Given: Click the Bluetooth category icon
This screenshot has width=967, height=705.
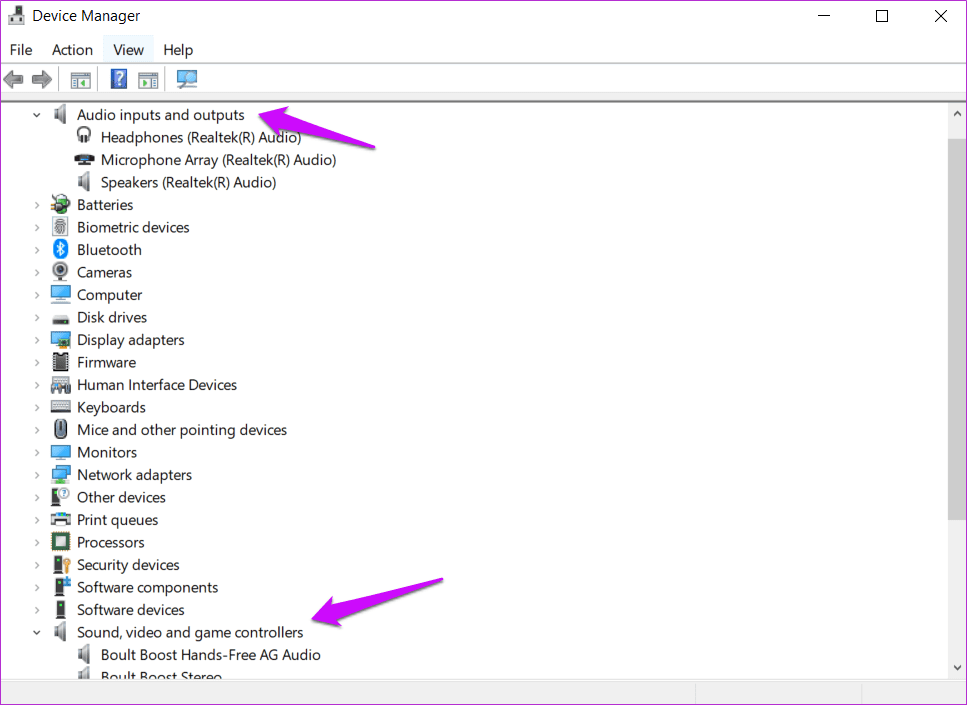Looking at the screenshot, I should pyautogui.click(x=60, y=249).
